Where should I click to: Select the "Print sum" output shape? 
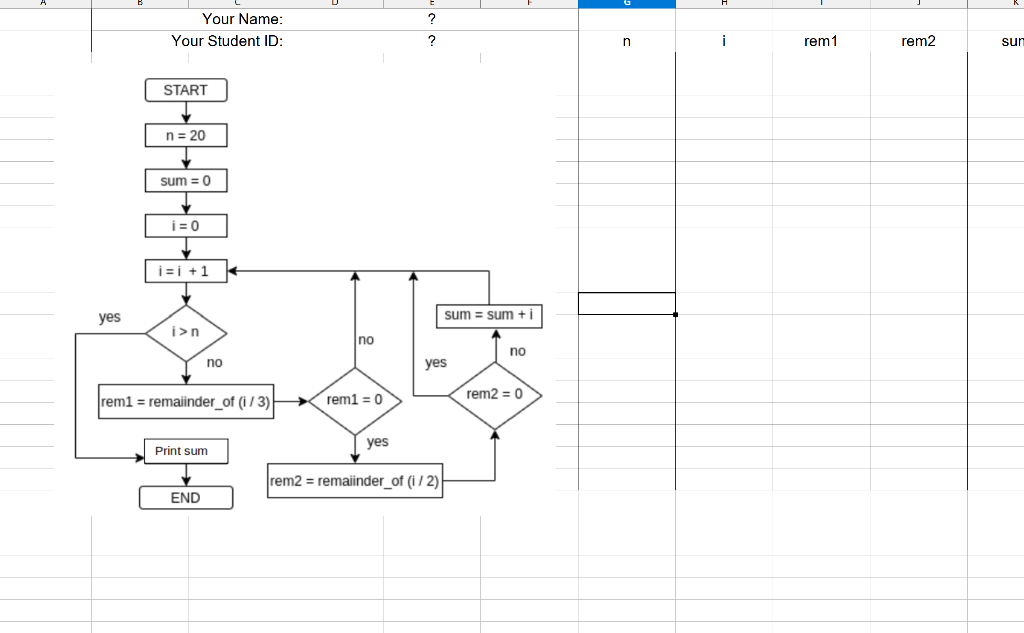(x=185, y=451)
